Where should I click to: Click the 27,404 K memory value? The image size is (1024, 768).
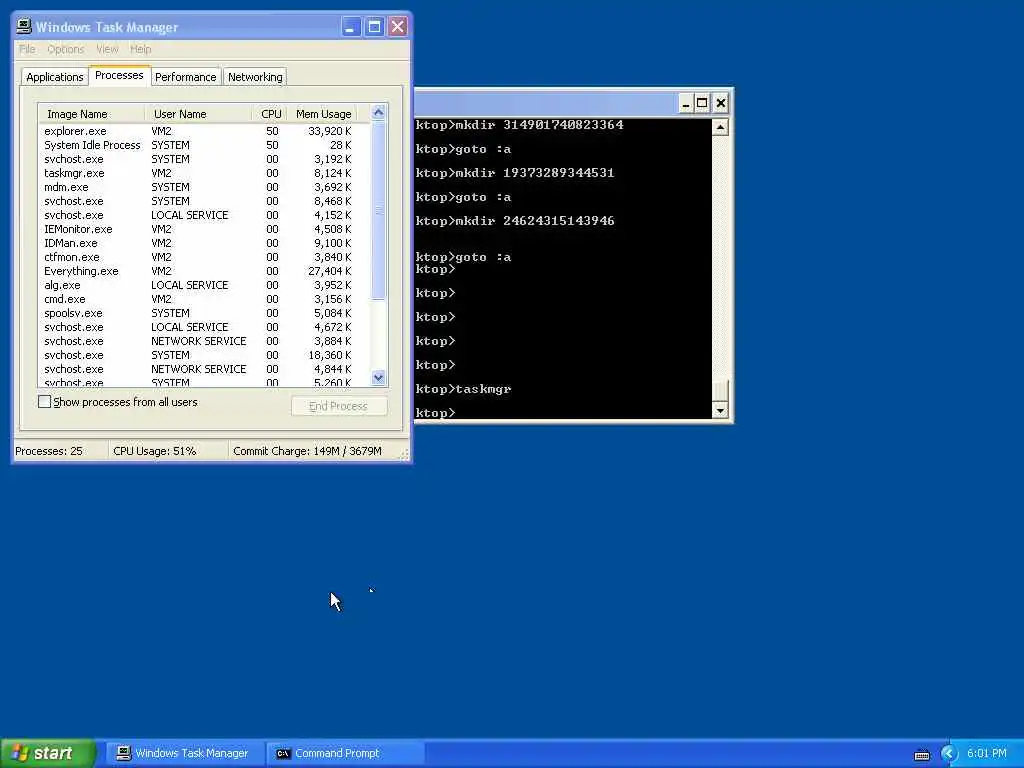[330, 271]
